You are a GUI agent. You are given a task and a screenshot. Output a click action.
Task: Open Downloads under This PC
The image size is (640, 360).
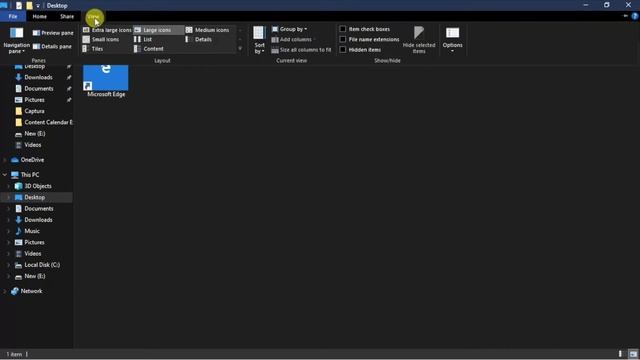click(38, 220)
